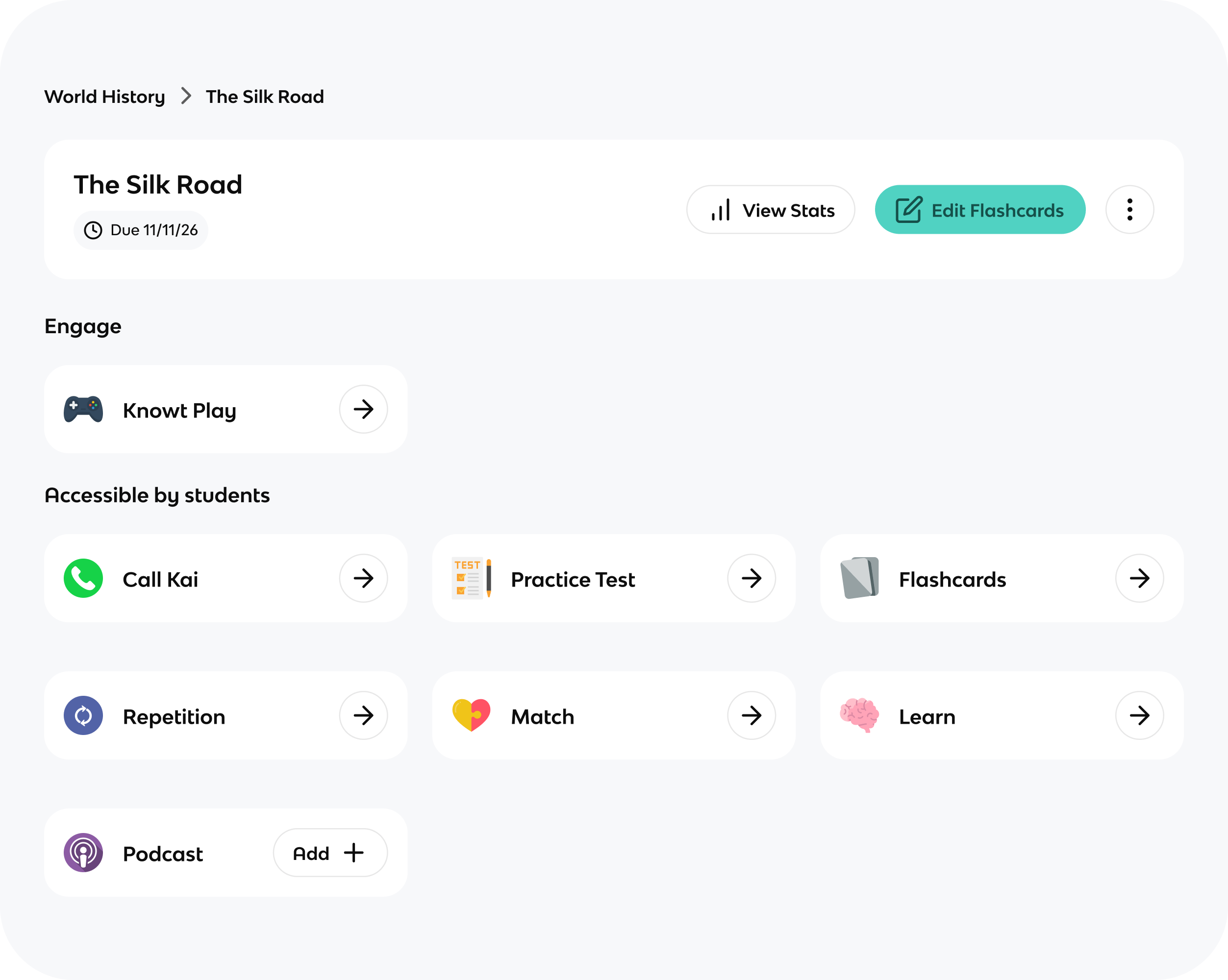Click the gray Flashcards stack icon

click(x=859, y=578)
